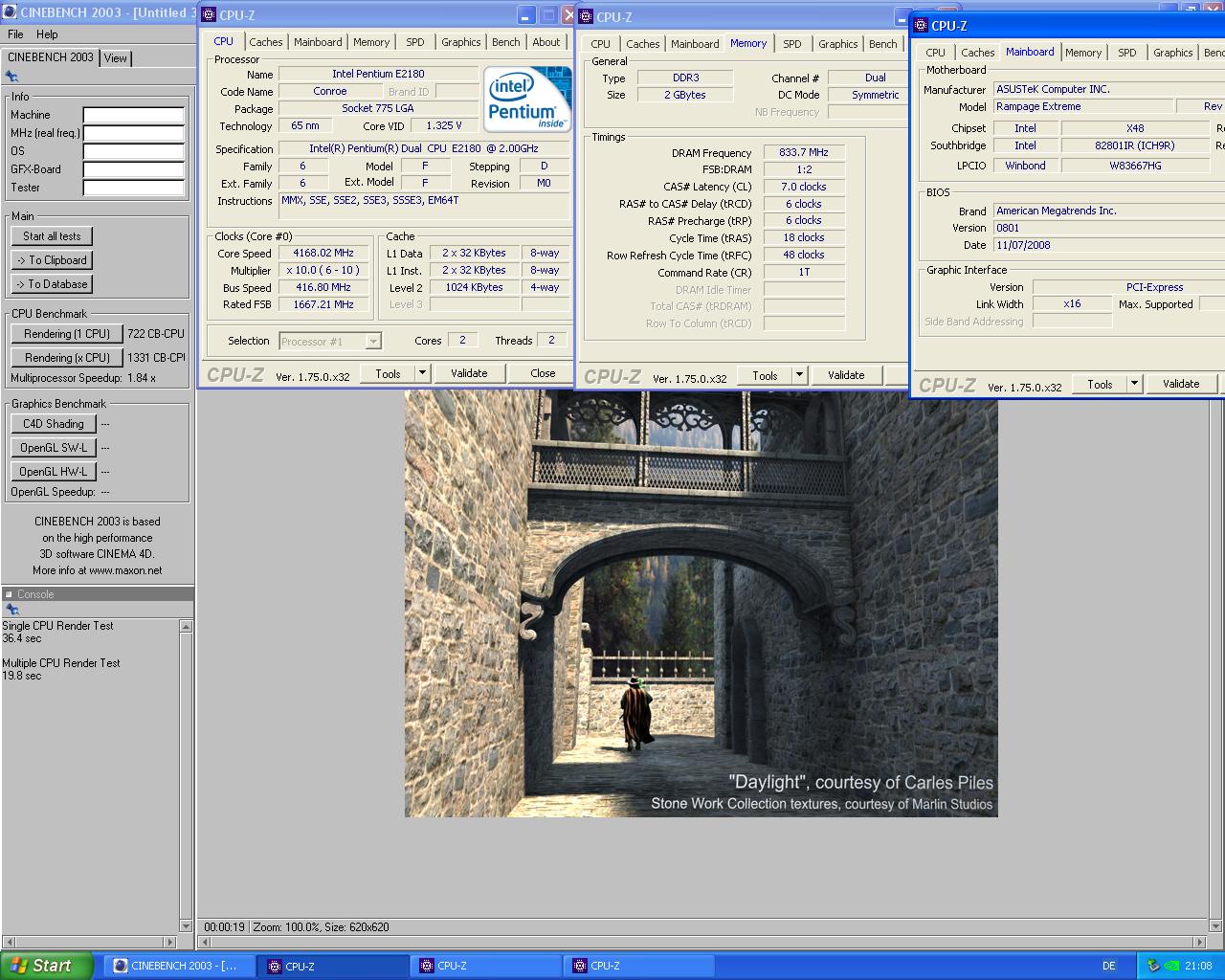Click the console scrollbar down arrow

[x=186, y=926]
